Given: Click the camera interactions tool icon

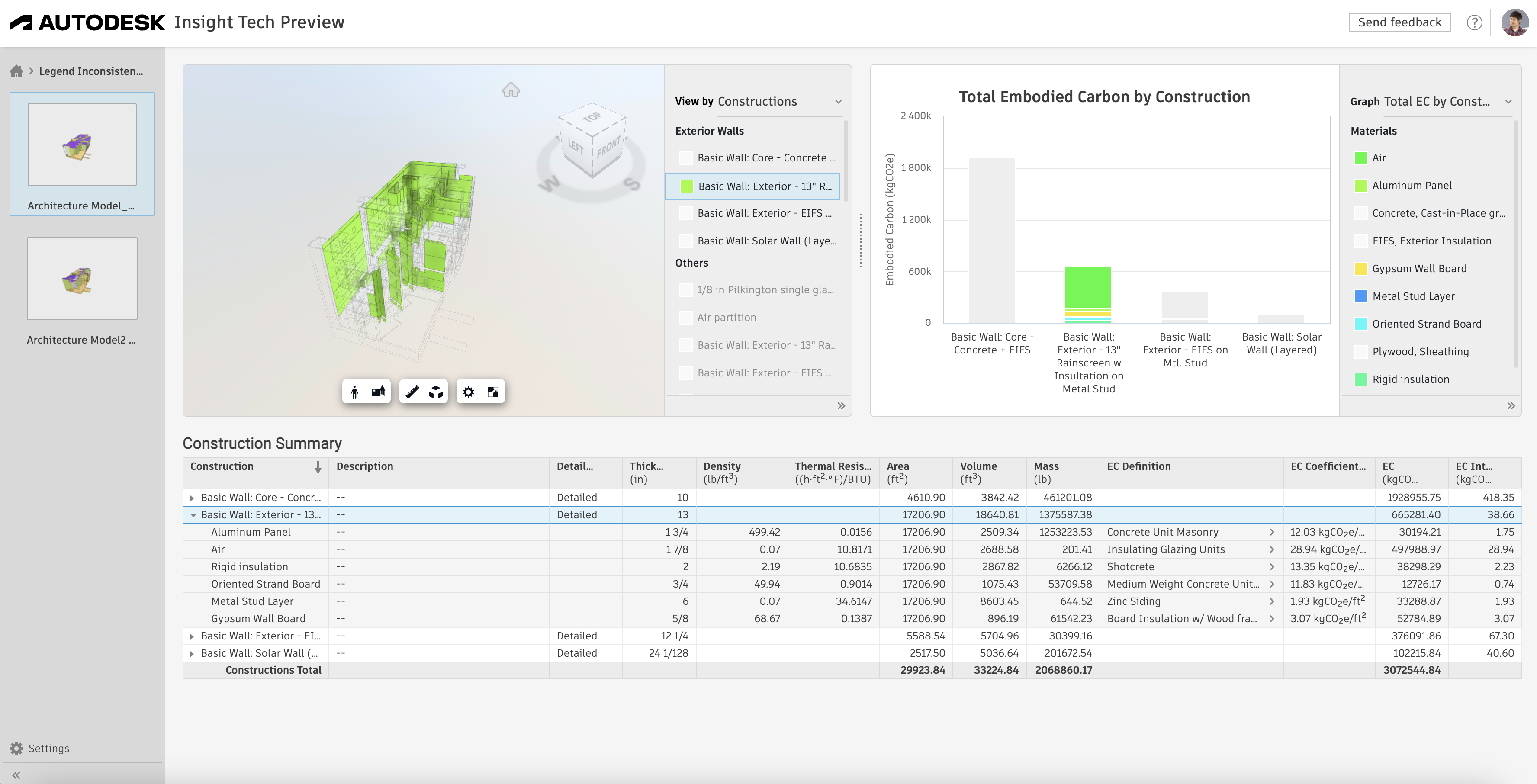Looking at the screenshot, I should (378, 392).
